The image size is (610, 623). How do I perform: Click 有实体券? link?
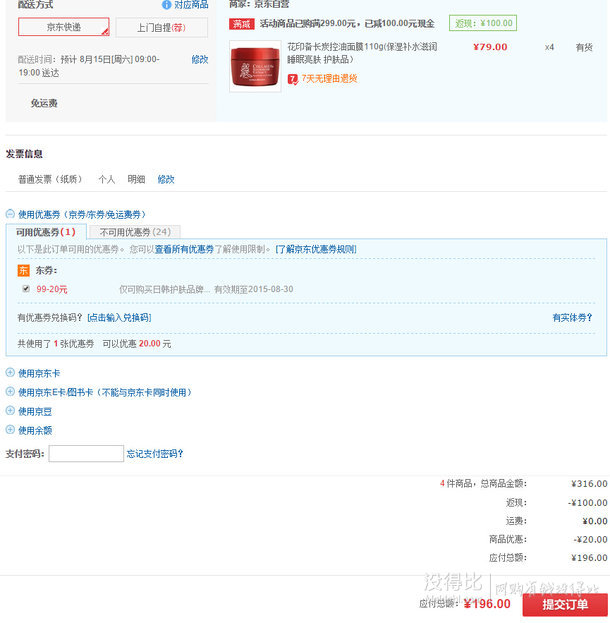[572, 317]
